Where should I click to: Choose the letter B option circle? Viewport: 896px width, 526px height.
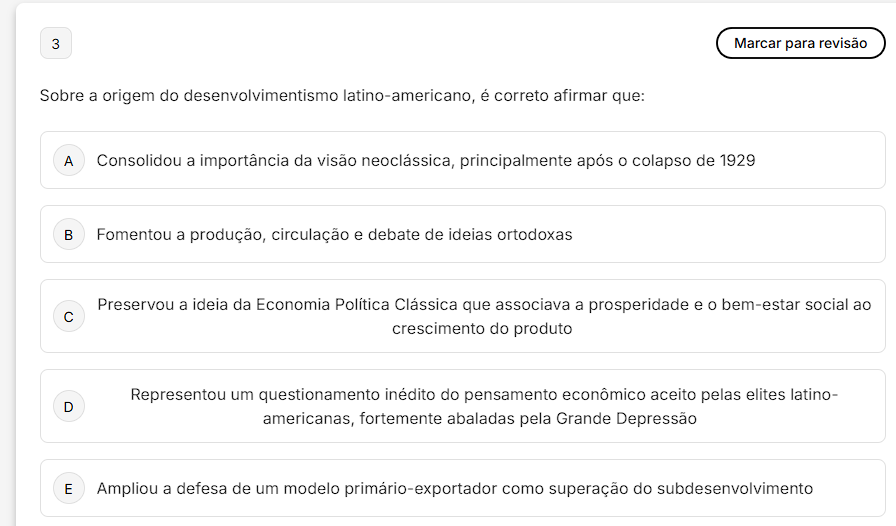(68, 235)
